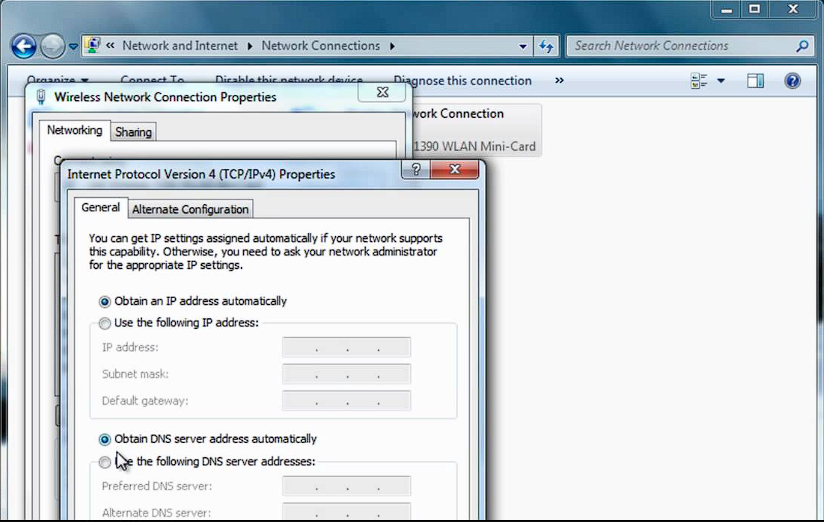
Task: Enable Obtain DNS server address automatically
Action: 105,439
